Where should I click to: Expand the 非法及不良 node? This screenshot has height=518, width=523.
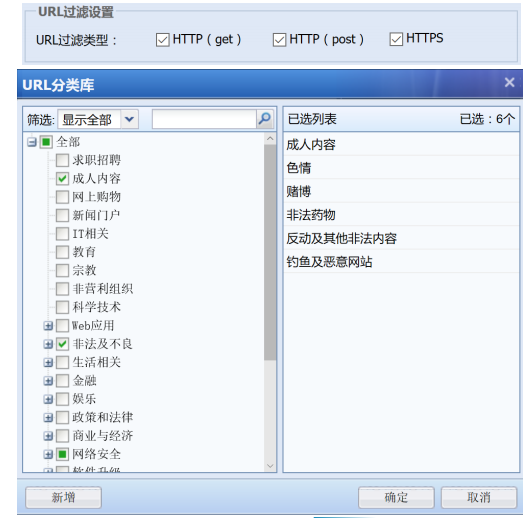pos(48,344)
